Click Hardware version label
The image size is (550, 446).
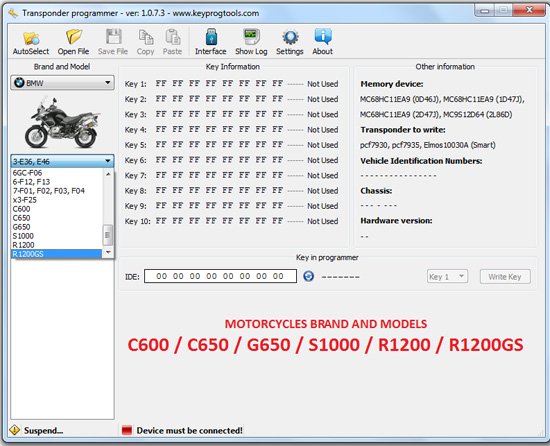(x=396, y=221)
